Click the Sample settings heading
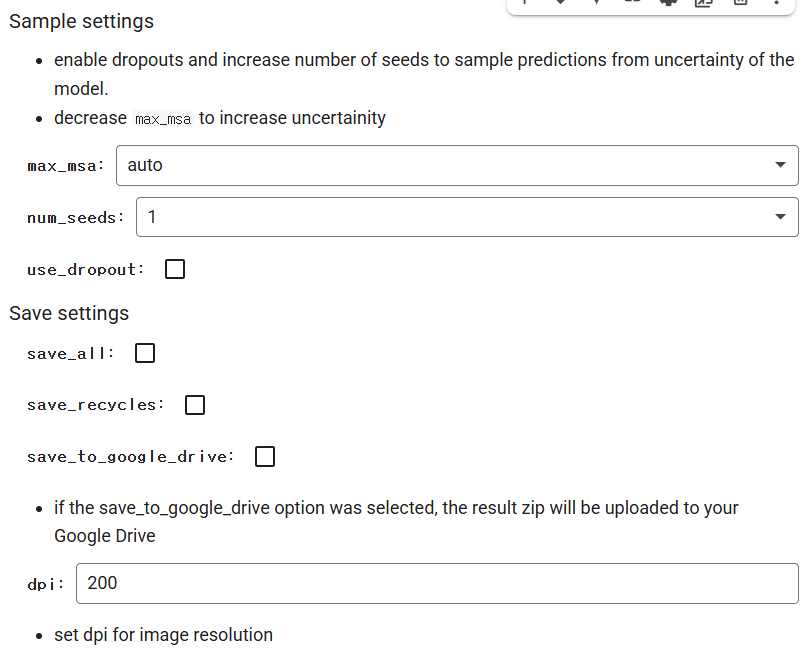805x660 pixels. pos(81,22)
